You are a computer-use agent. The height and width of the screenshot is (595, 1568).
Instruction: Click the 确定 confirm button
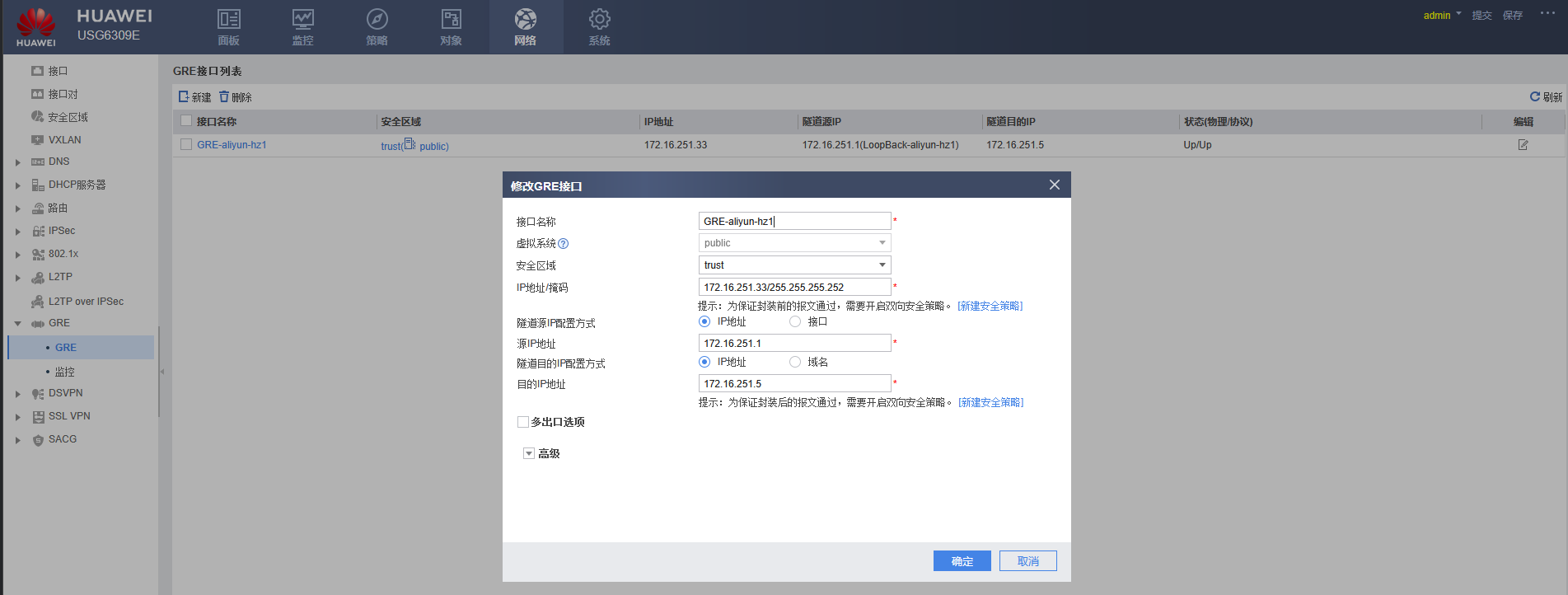[962, 561]
